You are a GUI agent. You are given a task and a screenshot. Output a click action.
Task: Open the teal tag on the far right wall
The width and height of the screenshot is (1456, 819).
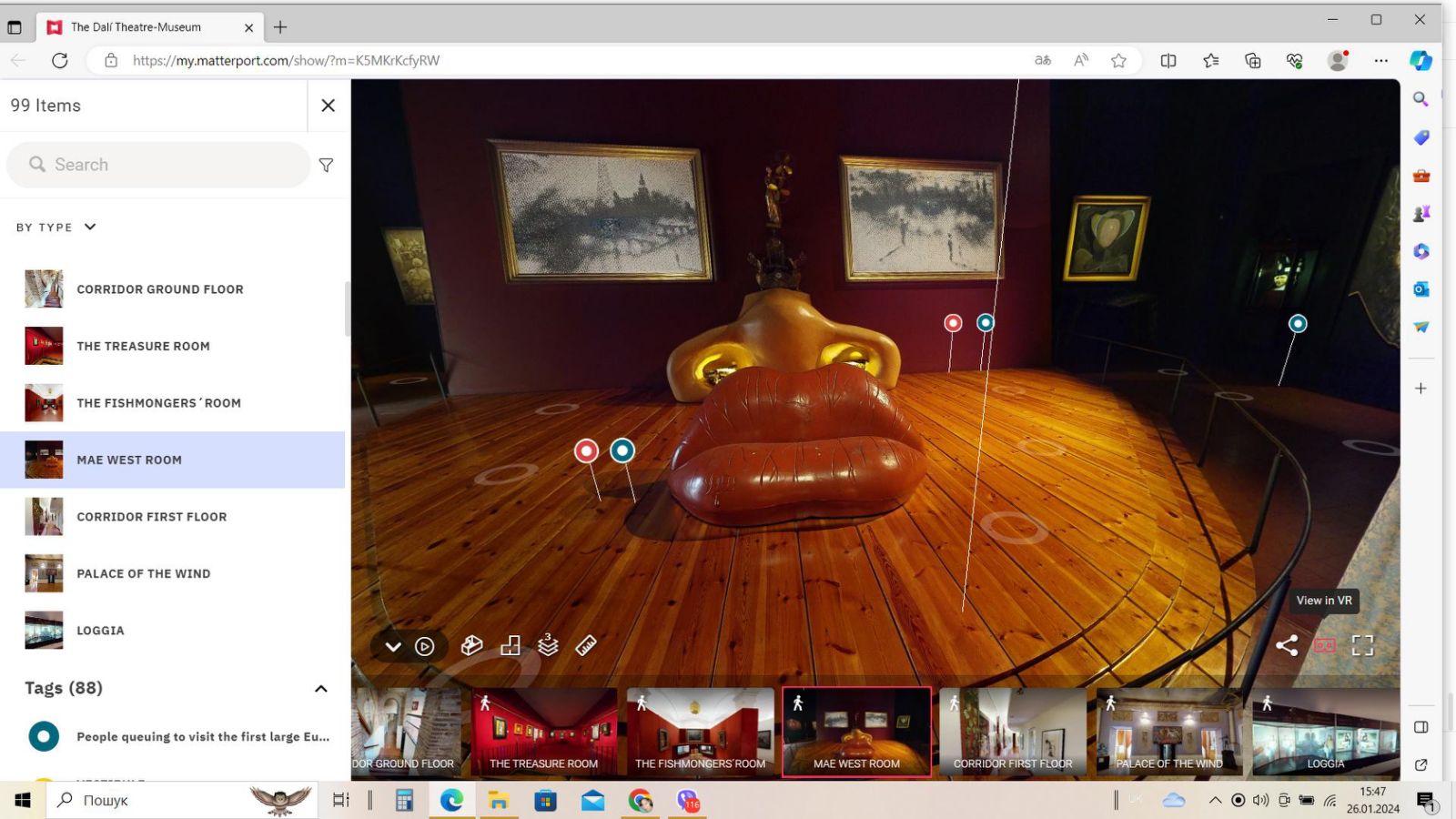tap(1298, 323)
